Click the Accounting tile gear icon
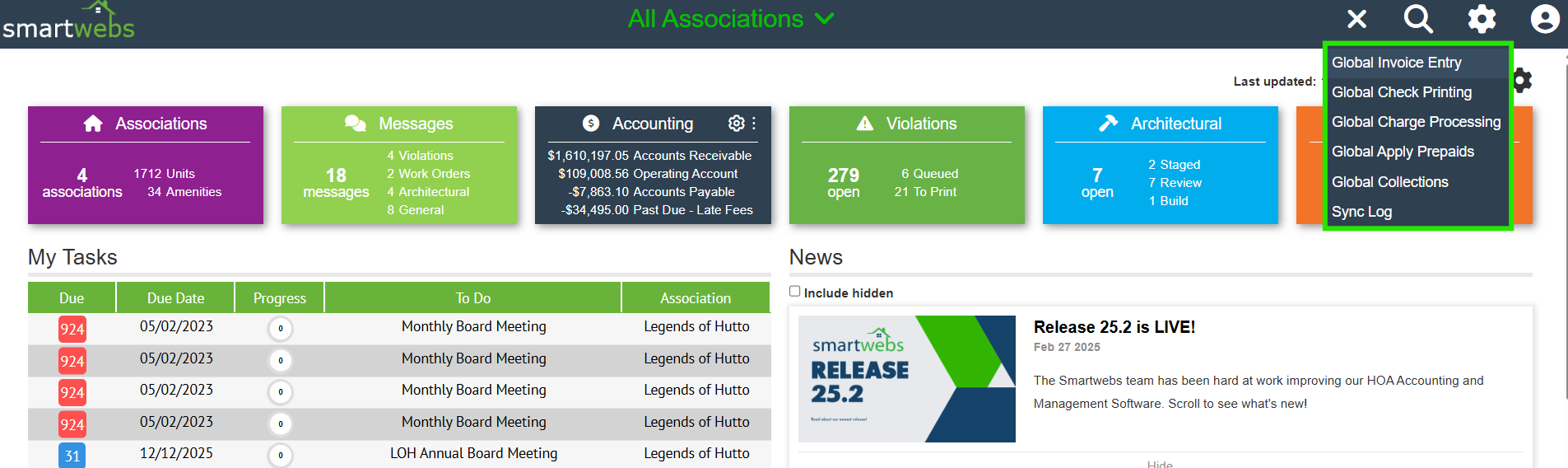This screenshot has height=468, width=1568. pos(736,123)
